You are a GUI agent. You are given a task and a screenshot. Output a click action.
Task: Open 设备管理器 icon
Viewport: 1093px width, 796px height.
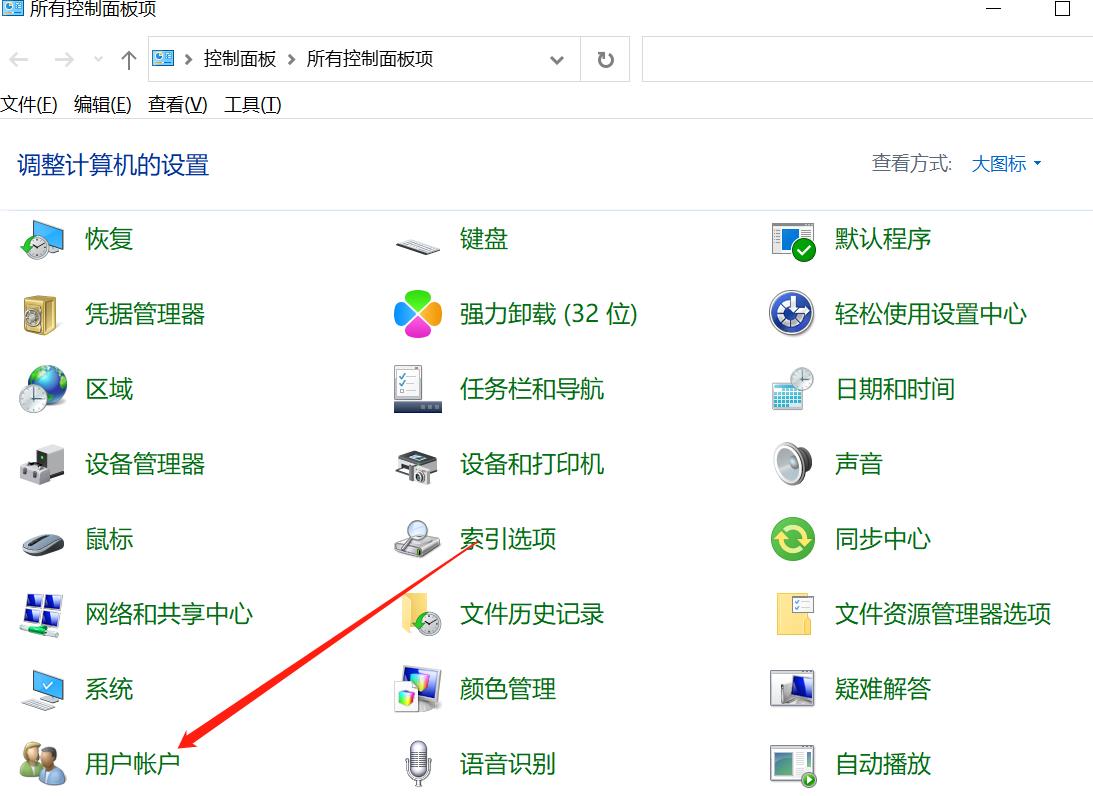(x=43, y=464)
